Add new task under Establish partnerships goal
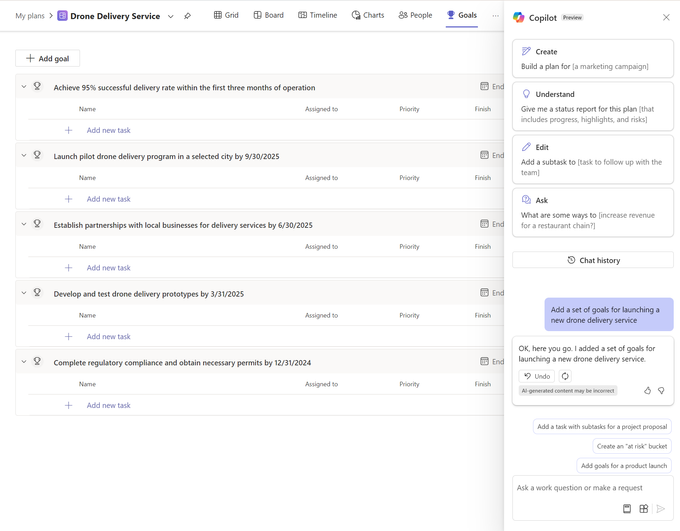The image size is (680, 531). click(x=108, y=268)
